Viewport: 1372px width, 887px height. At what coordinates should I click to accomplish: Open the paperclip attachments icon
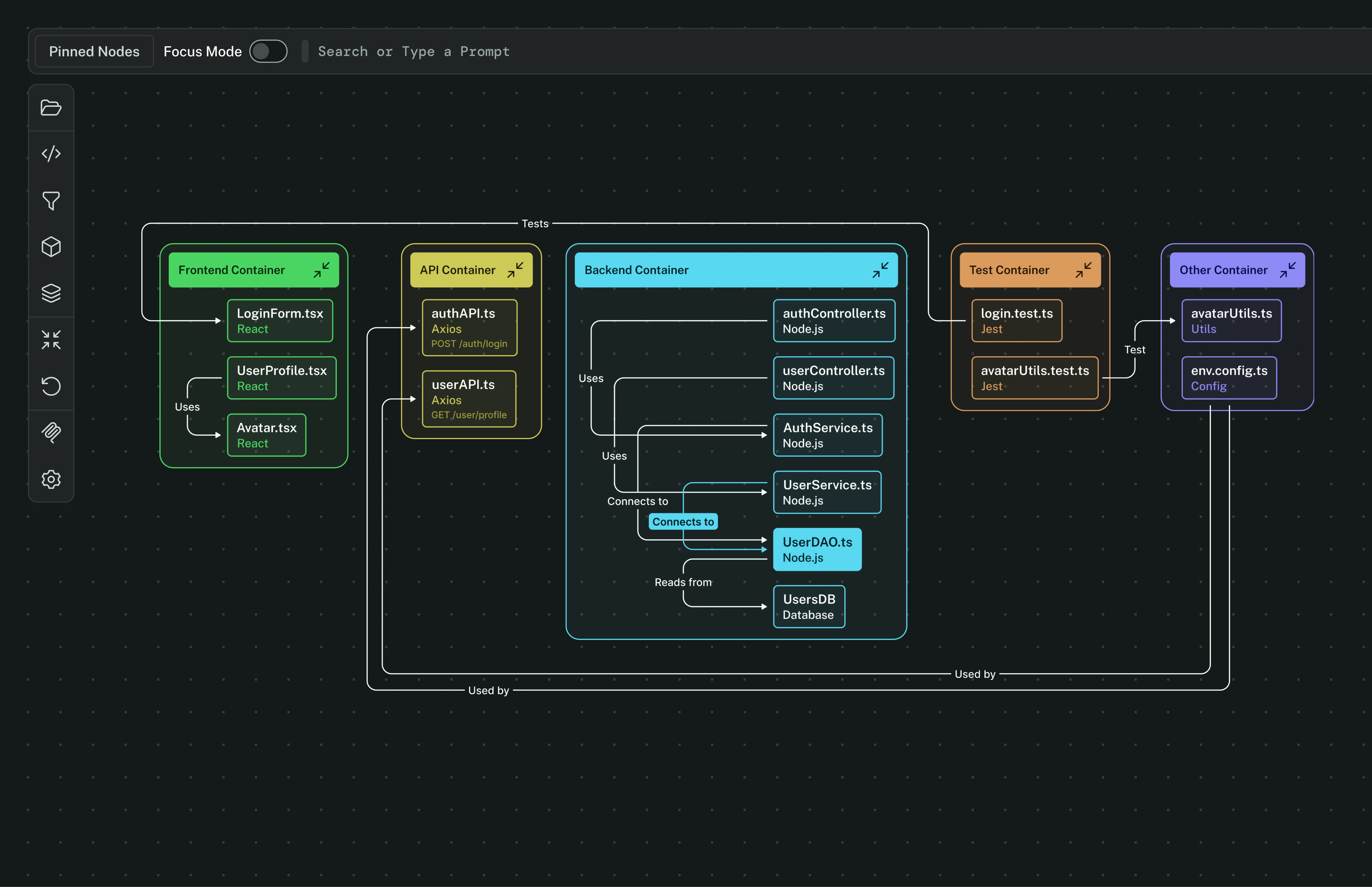click(x=51, y=433)
